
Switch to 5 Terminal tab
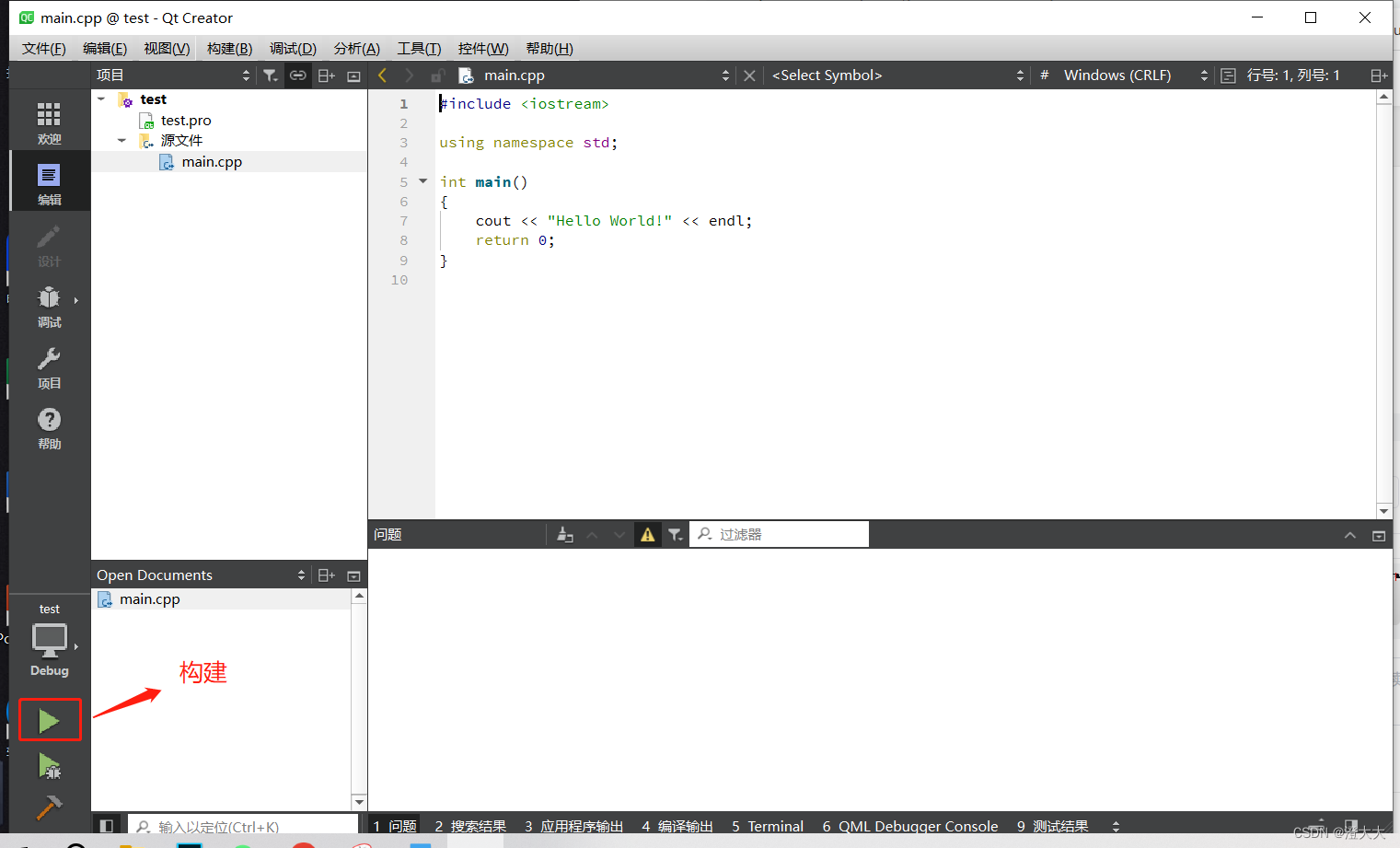[768, 827]
